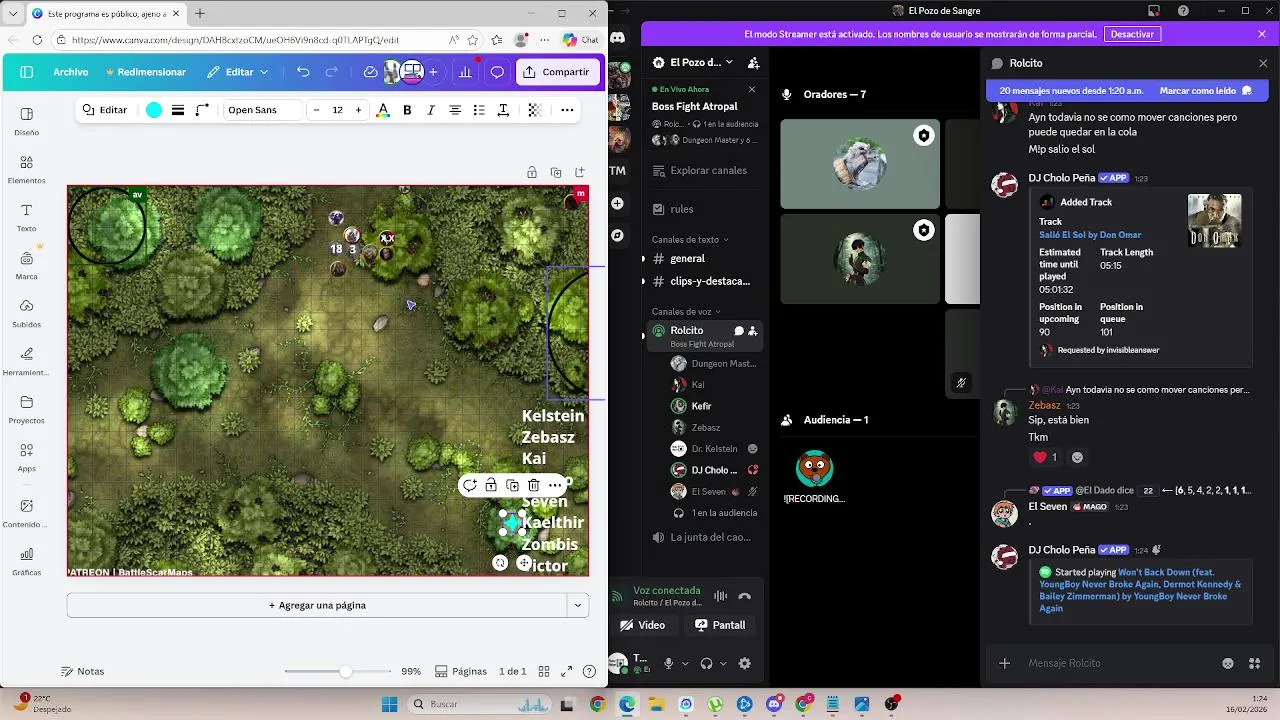
Task: Toggle bold on selected text
Action: pyautogui.click(x=407, y=110)
